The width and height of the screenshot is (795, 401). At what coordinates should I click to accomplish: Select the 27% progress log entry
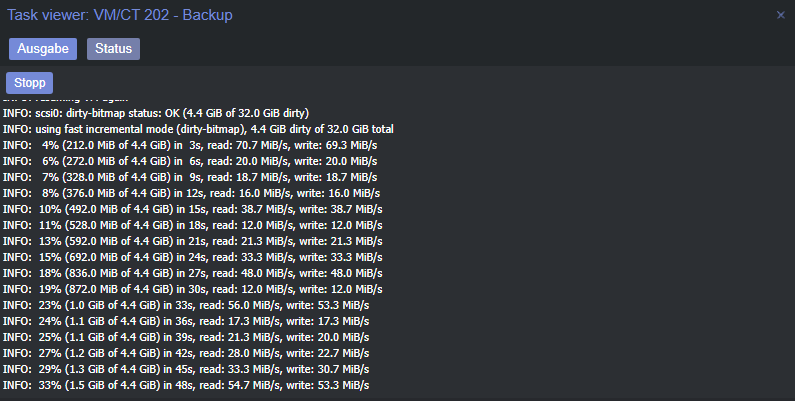pos(186,353)
